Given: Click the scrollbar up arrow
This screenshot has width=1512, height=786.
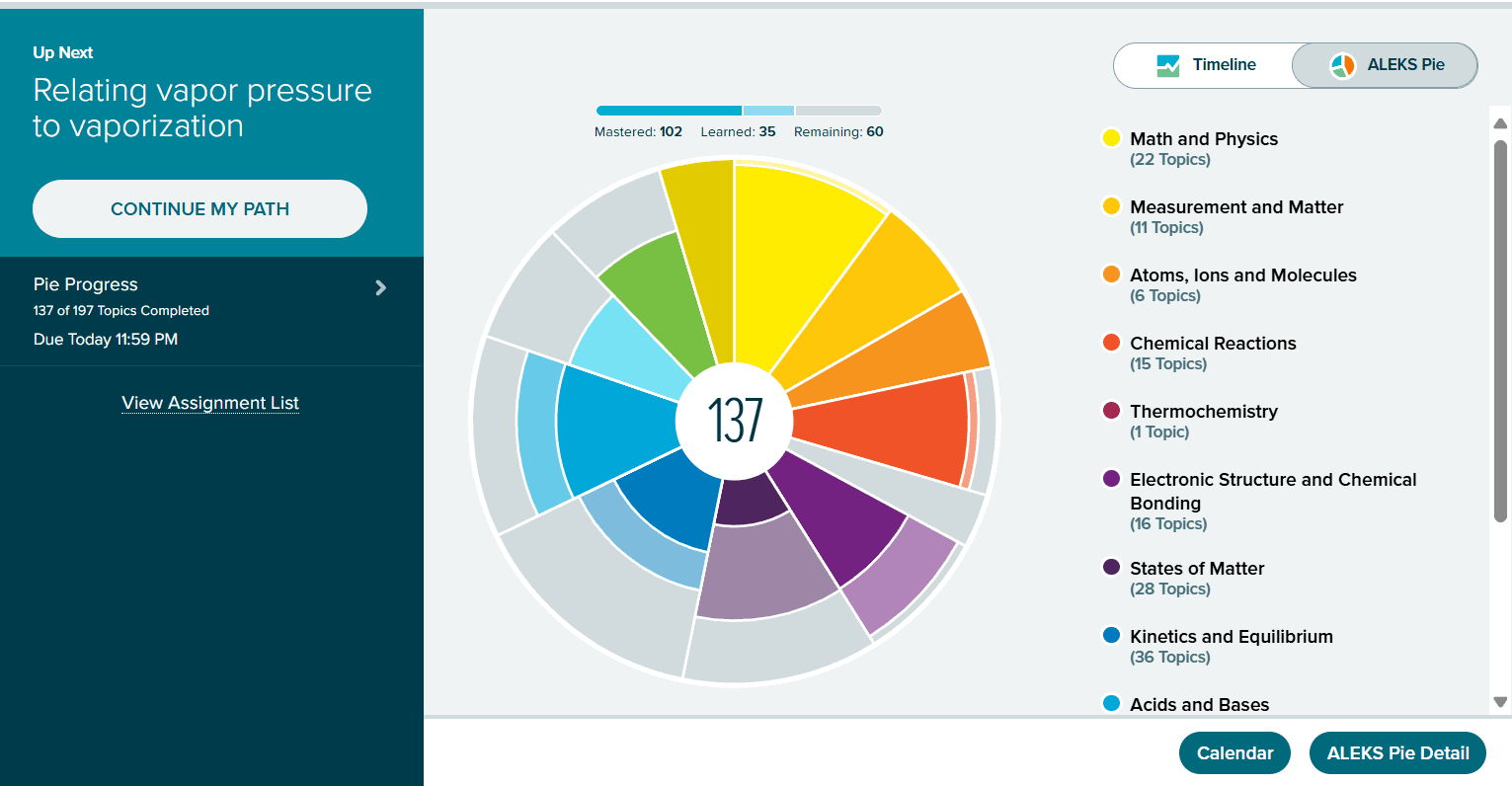Looking at the screenshot, I should click(x=1500, y=122).
